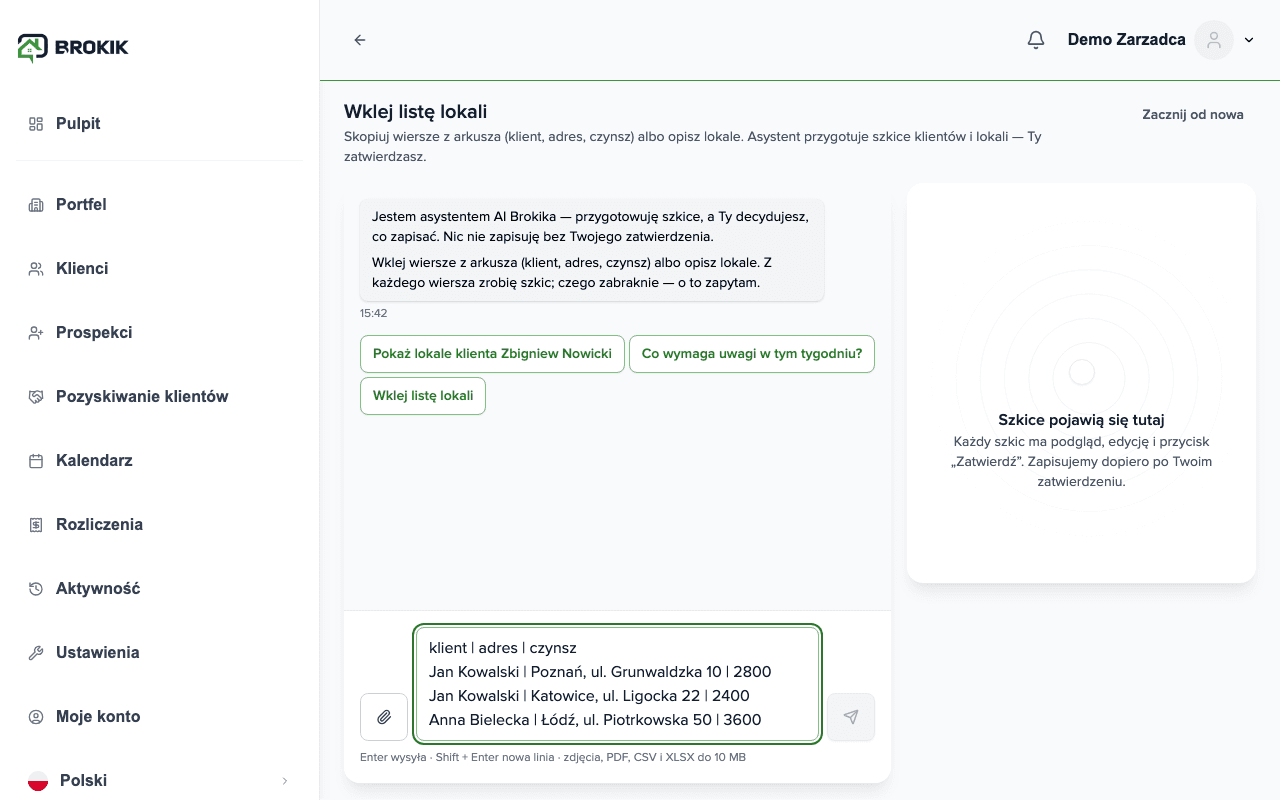
Task: Click the Ustawienia wrench icon
Action: coord(36,653)
